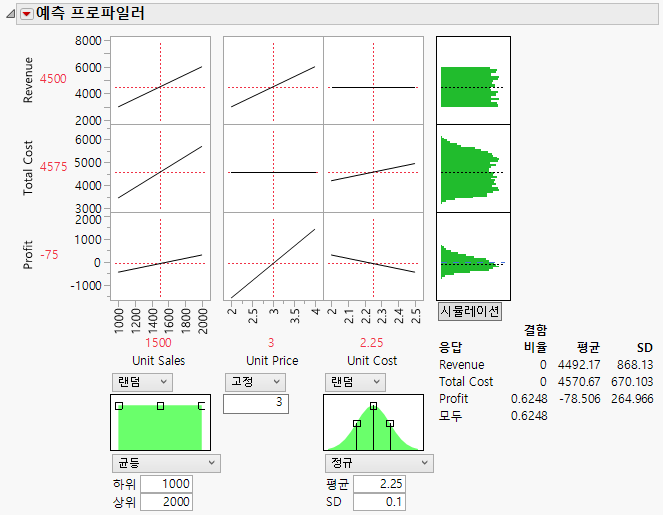Click the 하위 field containing 1000

coord(167,484)
